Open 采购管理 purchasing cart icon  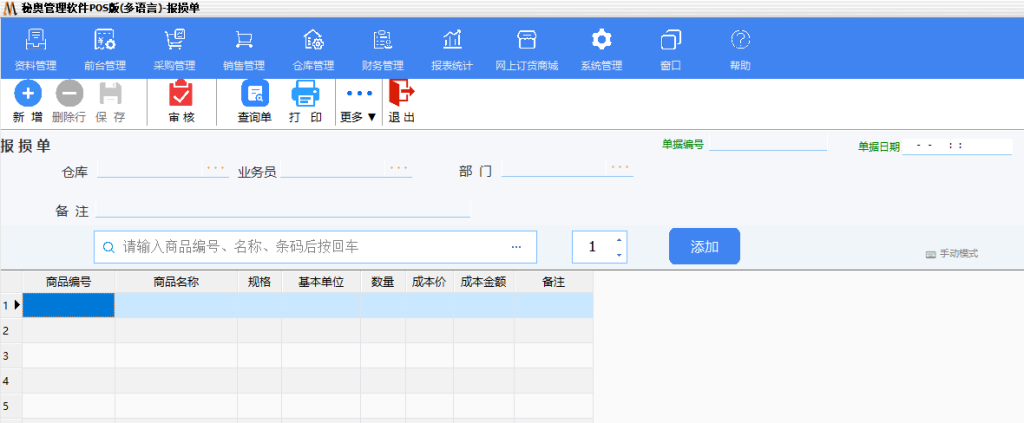click(x=174, y=41)
